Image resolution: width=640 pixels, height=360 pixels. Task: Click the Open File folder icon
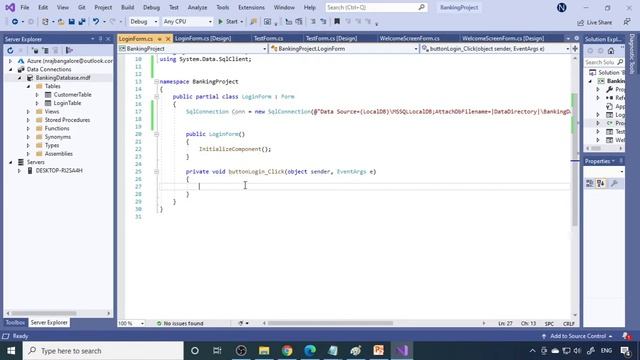pos(61,22)
